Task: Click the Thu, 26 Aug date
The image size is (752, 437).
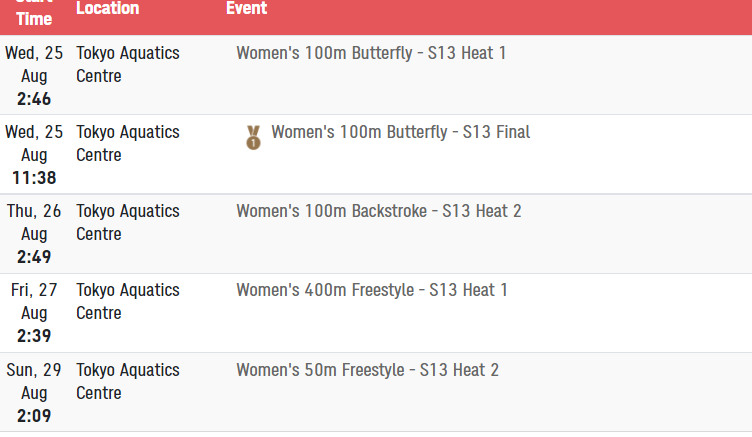Action: tap(34, 222)
